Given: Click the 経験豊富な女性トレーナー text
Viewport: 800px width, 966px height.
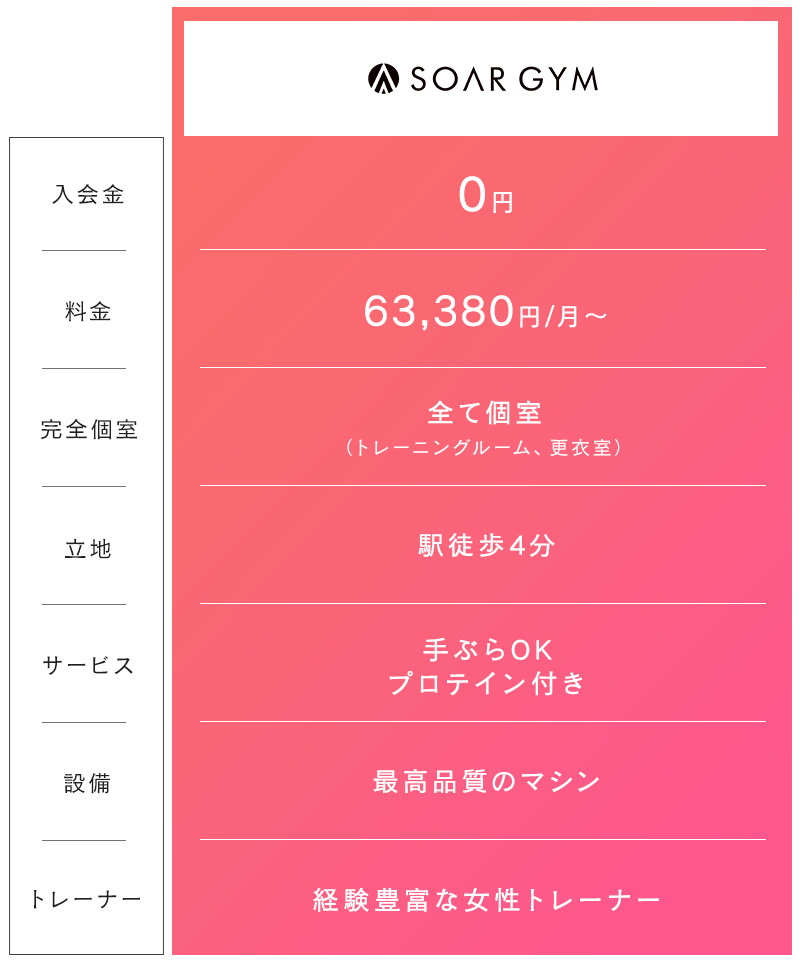Looking at the screenshot, I should 487,900.
